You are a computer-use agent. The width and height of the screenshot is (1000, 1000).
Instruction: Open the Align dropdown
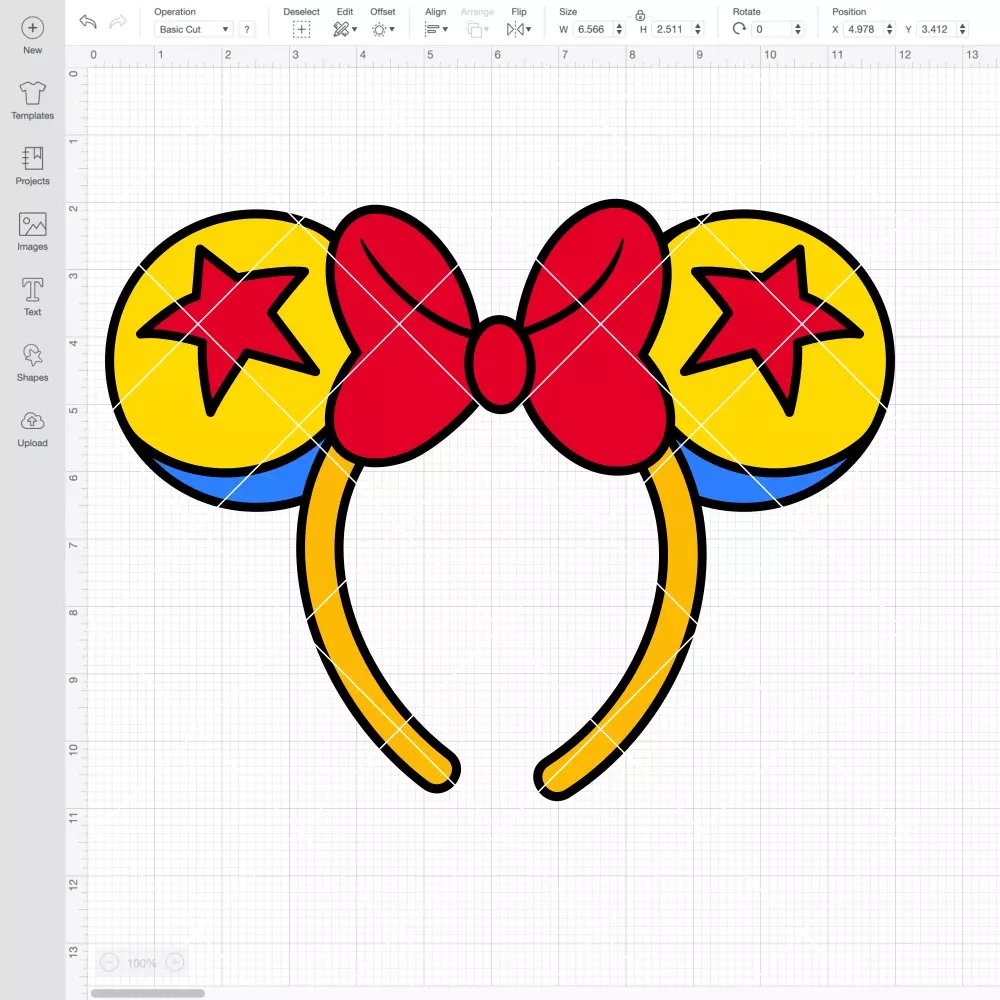[436, 29]
